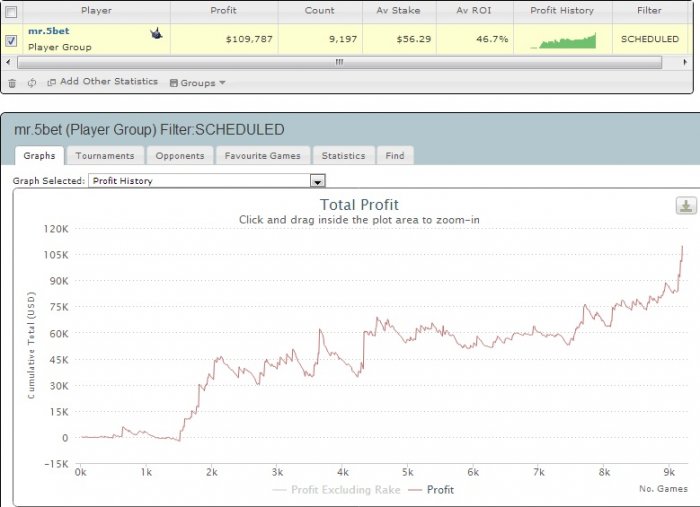
Task: Switch to the Graphs tab
Action: 39,156
